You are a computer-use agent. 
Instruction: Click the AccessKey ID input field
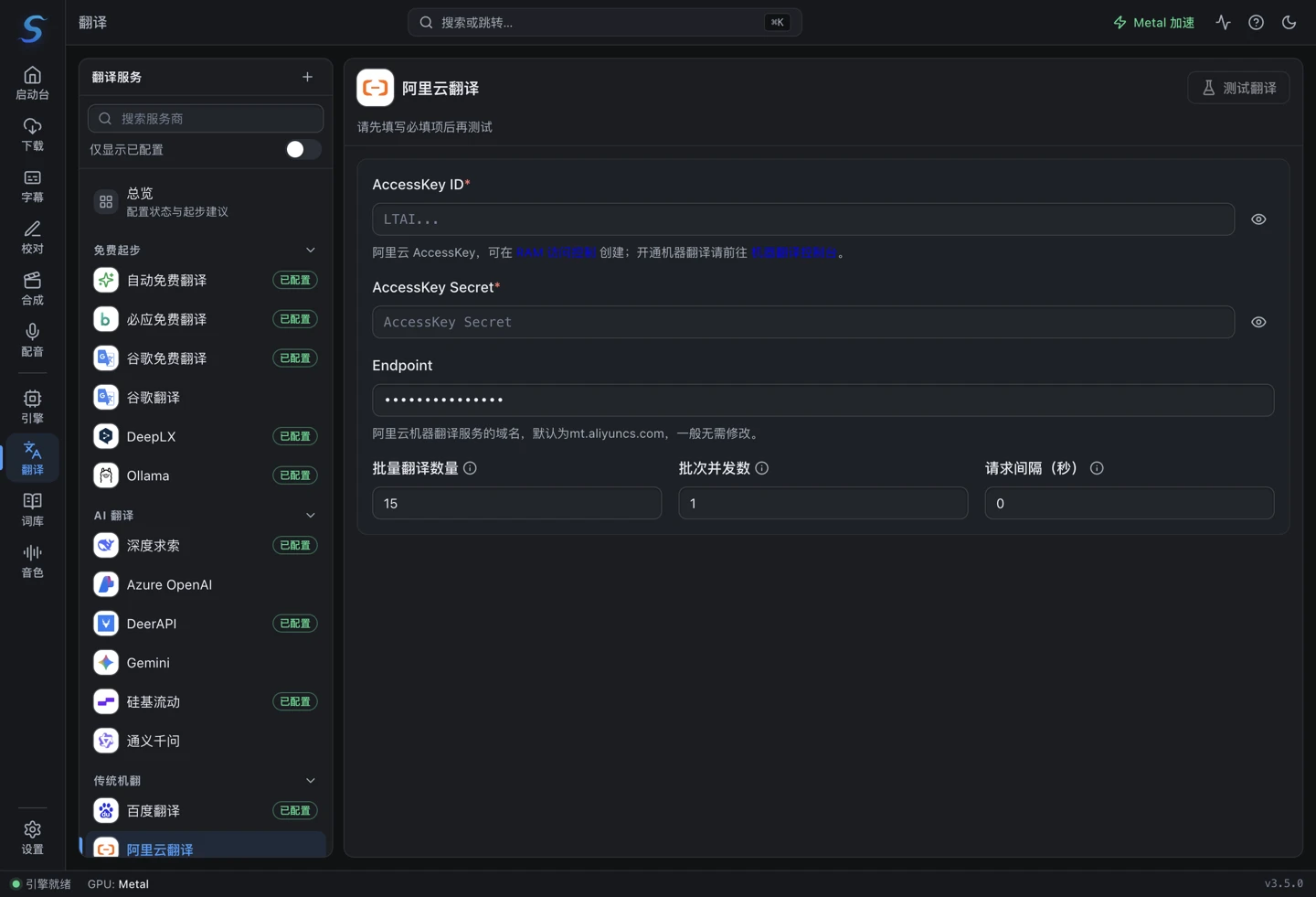tap(803, 219)
